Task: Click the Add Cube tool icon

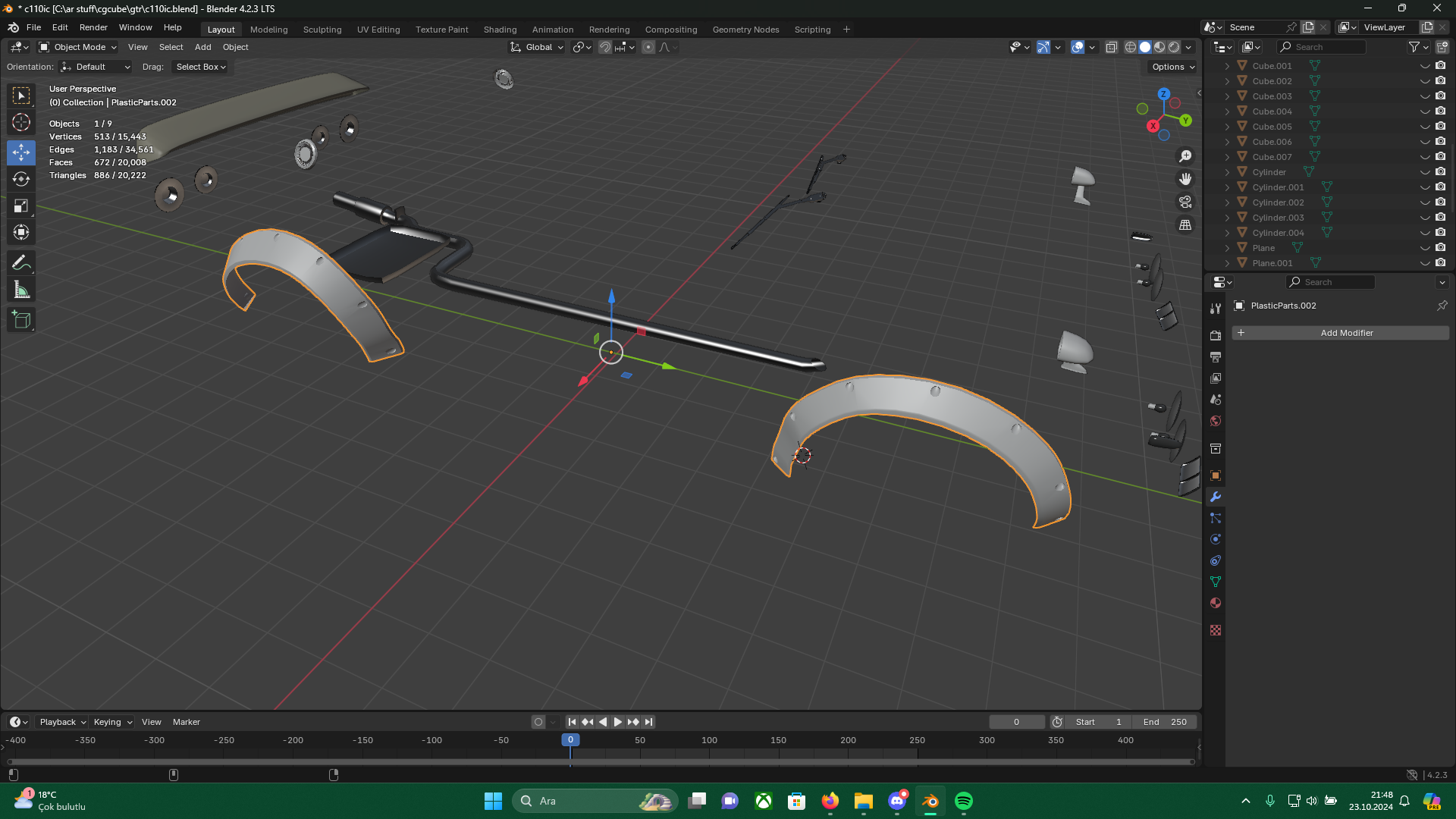Action: 21,320
